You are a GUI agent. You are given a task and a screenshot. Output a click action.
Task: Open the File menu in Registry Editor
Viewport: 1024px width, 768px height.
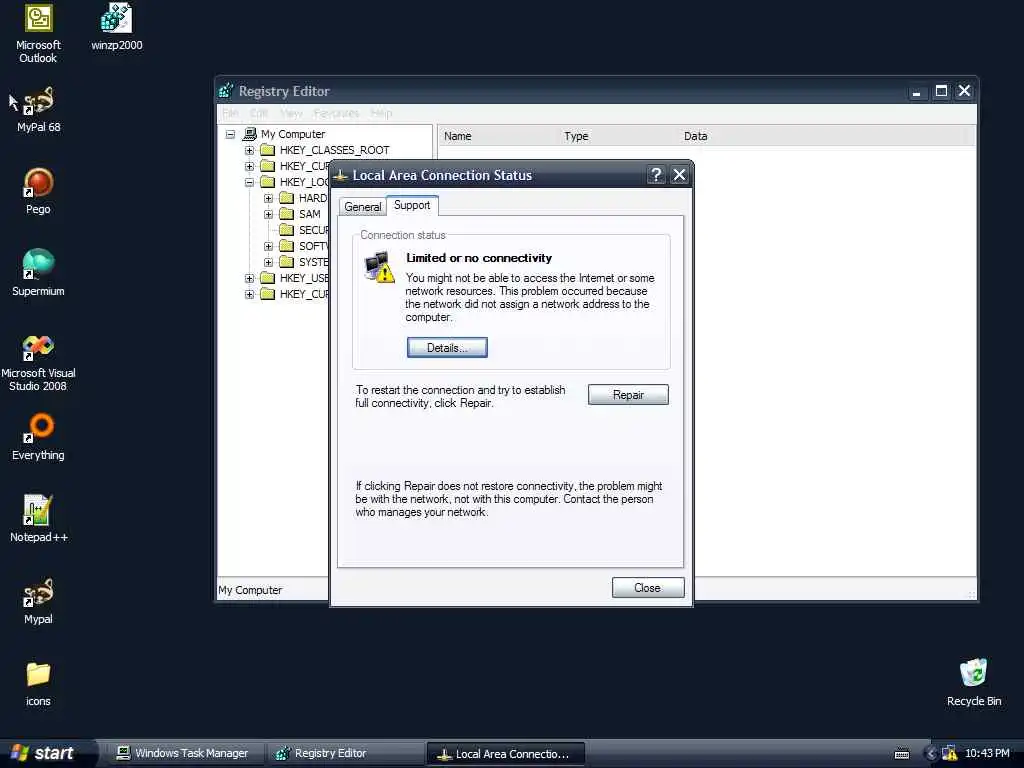(230, 113)
